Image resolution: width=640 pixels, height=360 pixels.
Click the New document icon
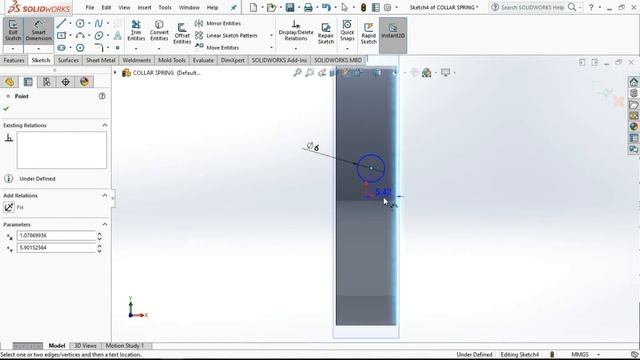253,7
